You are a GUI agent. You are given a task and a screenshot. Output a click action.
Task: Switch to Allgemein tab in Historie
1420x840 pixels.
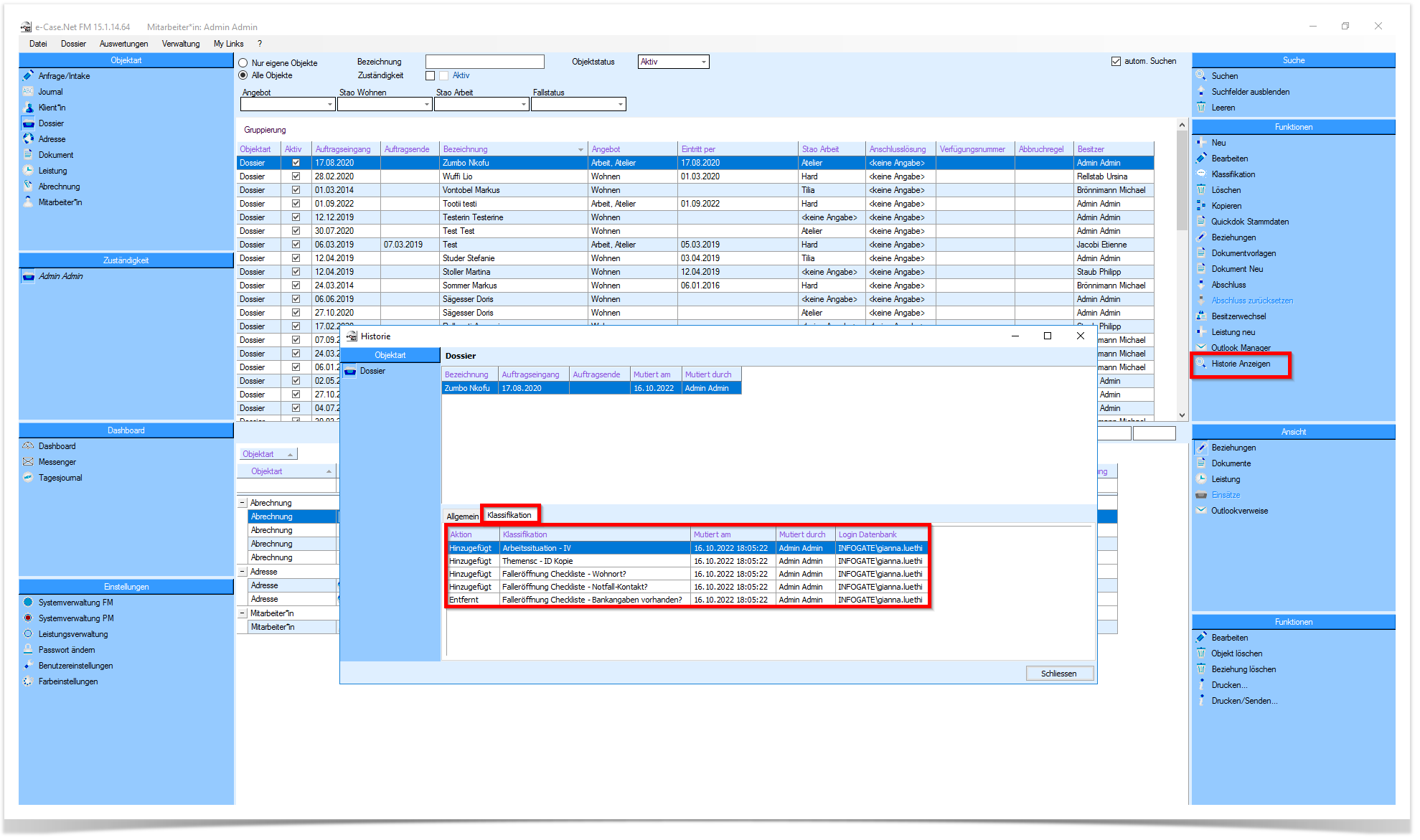(x=462, y=516)
